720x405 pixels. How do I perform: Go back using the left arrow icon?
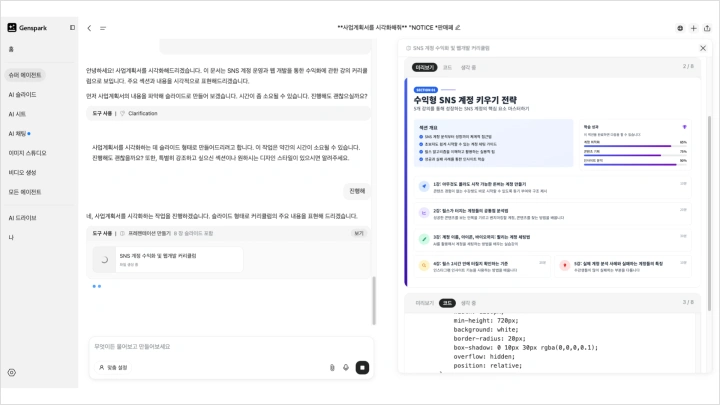click(89, 28)
